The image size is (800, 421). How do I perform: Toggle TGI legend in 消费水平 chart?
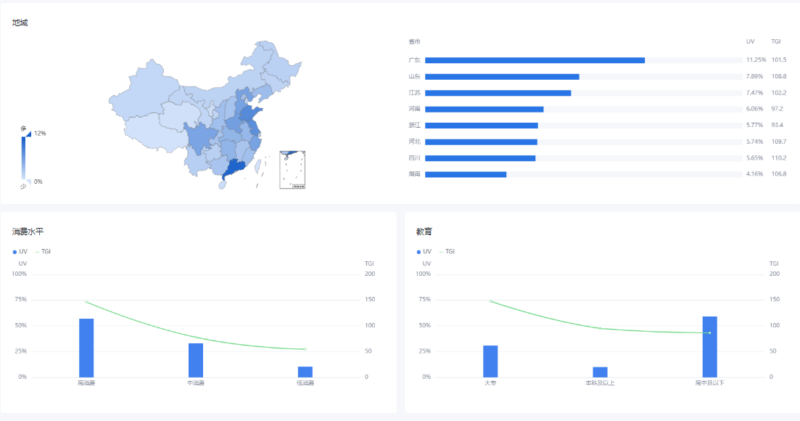coord(43,252)
